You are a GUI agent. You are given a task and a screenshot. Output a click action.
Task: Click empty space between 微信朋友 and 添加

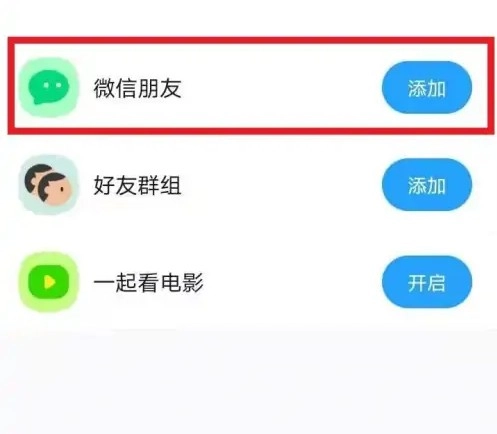click(282, 87)
